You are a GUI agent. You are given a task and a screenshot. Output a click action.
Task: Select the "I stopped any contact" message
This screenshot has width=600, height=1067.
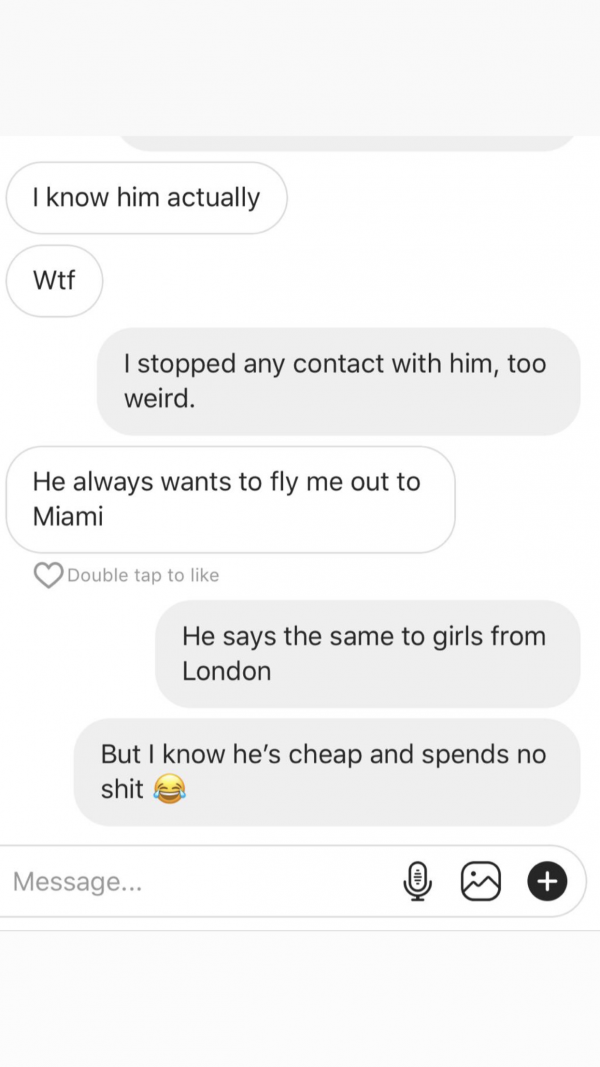point(338,381)
